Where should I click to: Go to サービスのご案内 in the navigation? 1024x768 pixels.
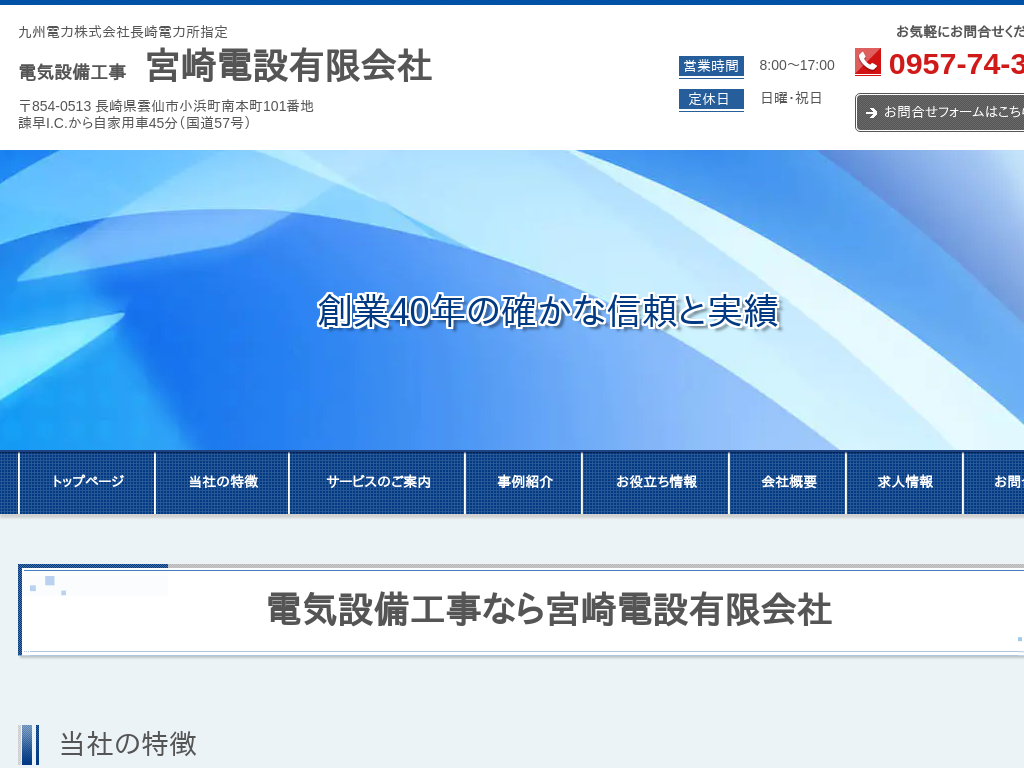point(378,482)
